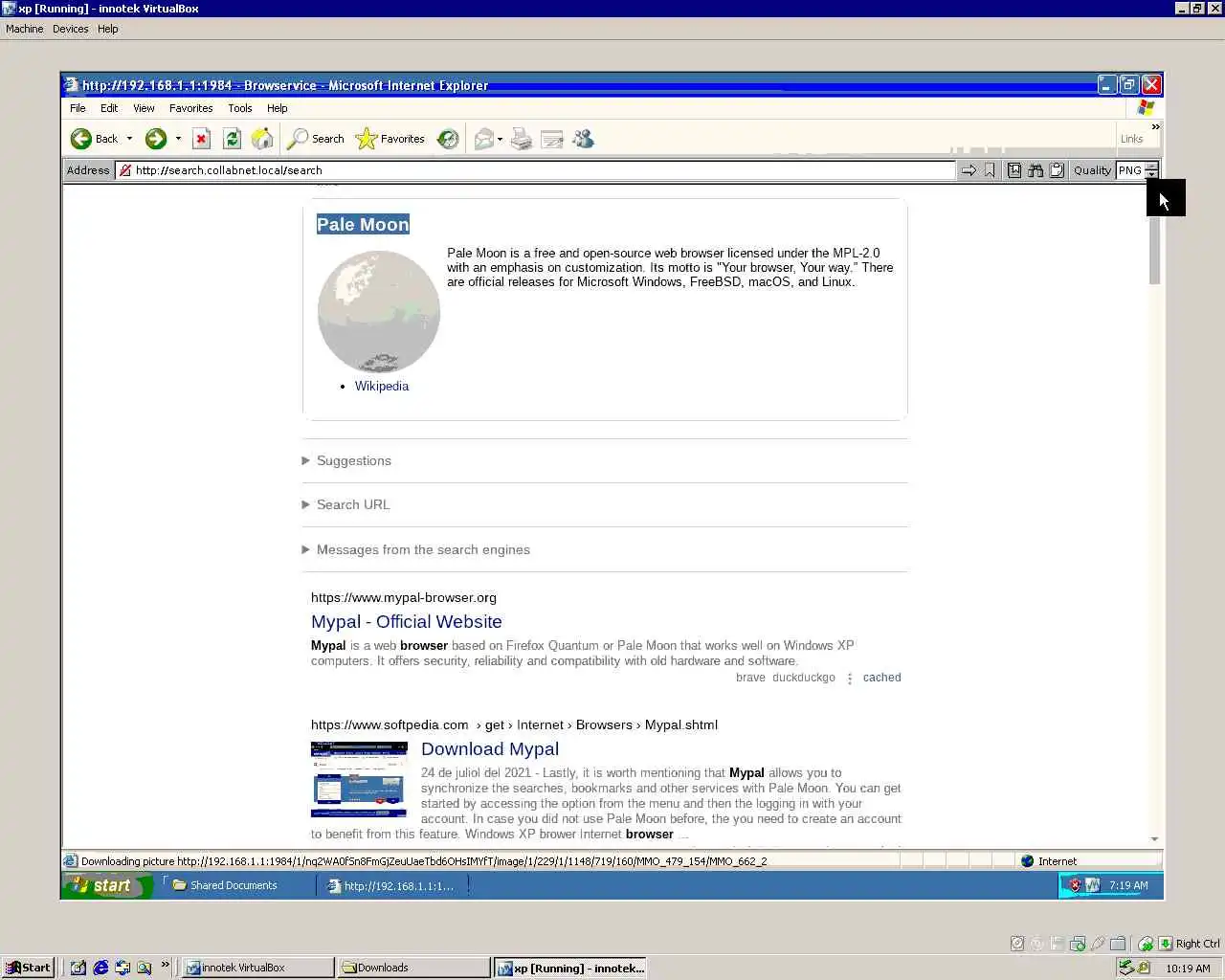Screen dimensions: 1225x980
Task: Open the Favorites star toolbar button
Action: click(390, 139)
